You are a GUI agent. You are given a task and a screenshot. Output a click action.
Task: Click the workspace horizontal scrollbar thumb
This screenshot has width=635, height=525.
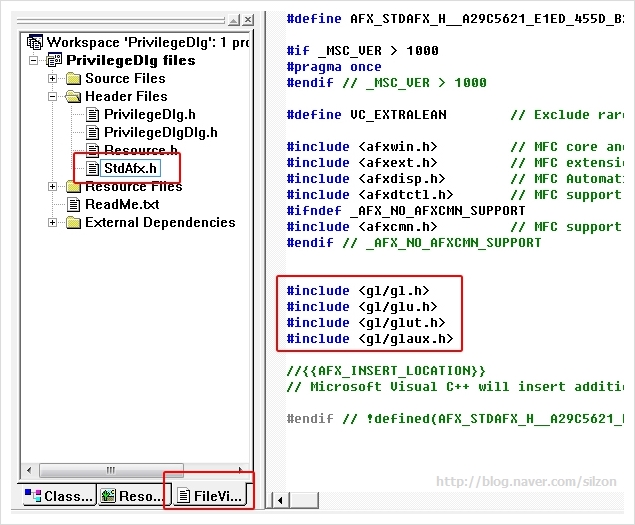(x=111, y=470)
